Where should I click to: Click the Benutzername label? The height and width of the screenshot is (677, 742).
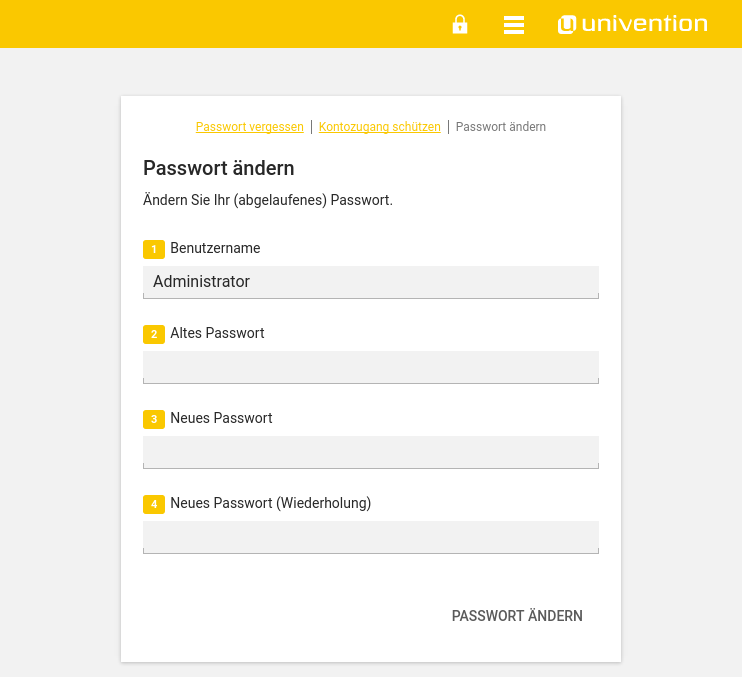pyautogui.click(x=215, y=248)
